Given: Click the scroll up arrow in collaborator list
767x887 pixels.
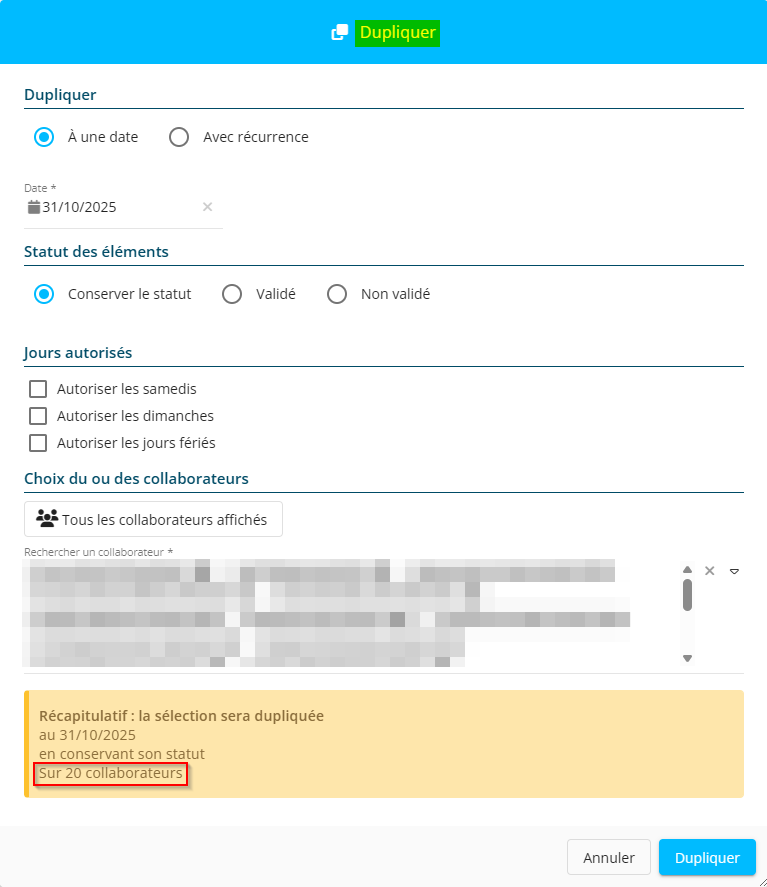Looking at the screenshot, I should (x=687, y=570).
